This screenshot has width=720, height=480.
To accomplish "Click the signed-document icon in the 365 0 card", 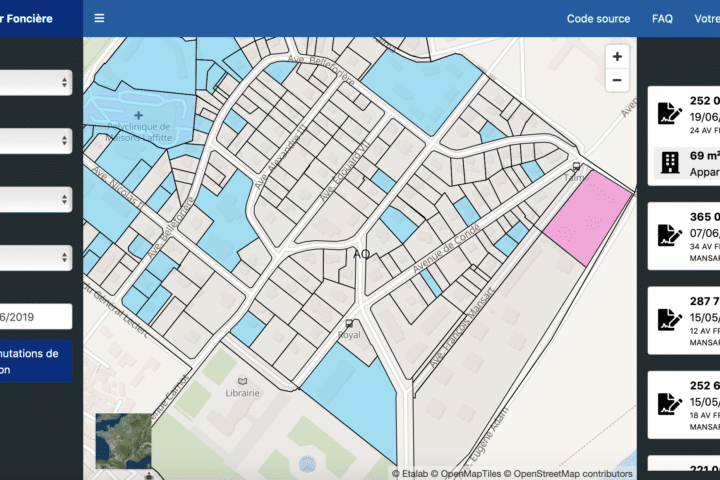I will [669, 235].
